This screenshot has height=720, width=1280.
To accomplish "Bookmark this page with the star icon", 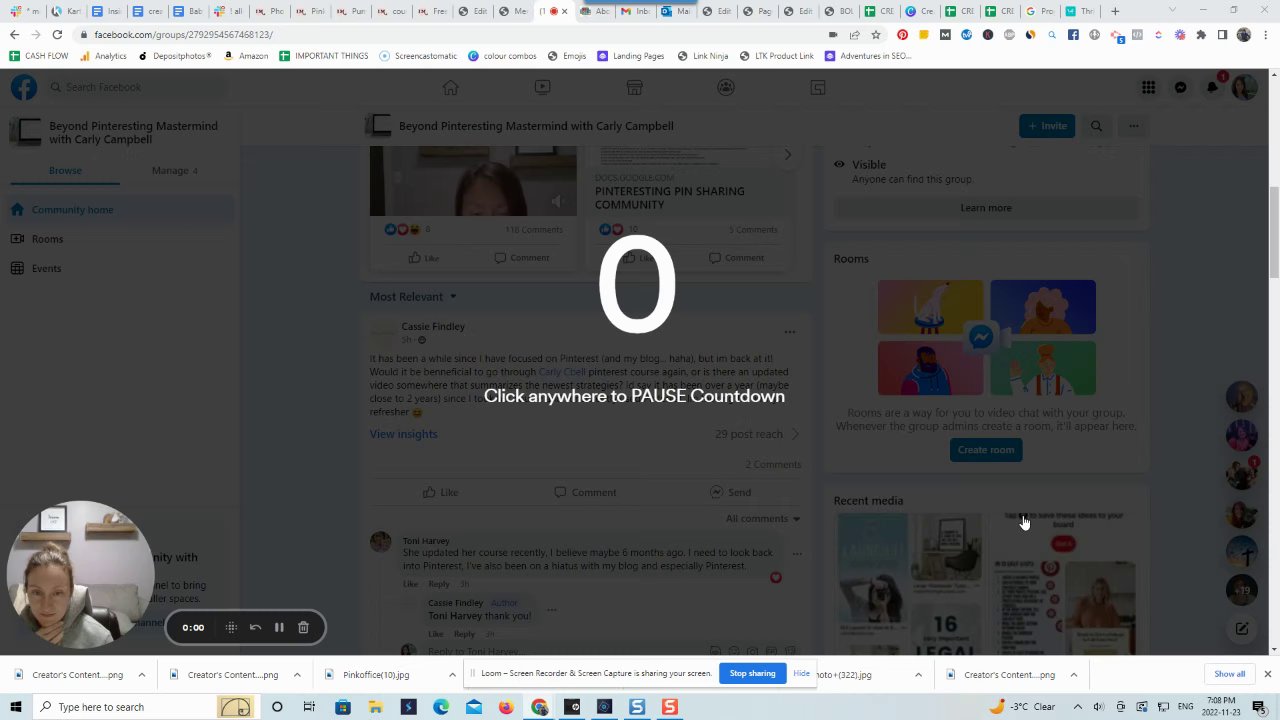I will point(876,35).
